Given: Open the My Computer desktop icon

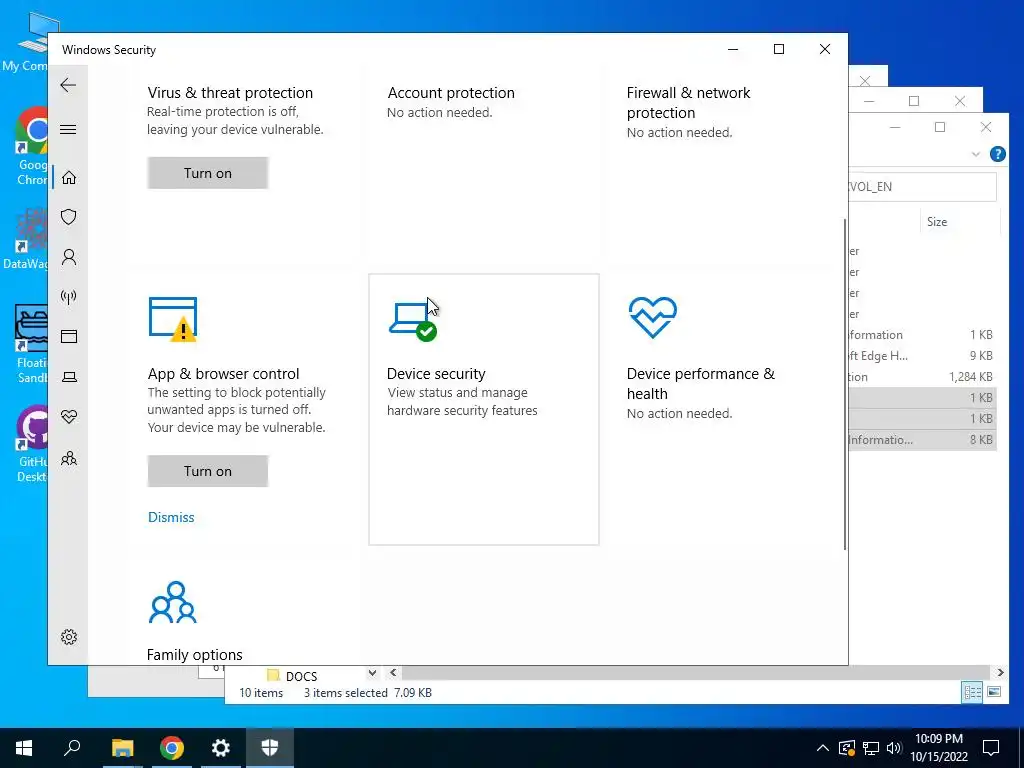Looking at the screenshot, I should click(x=33, y=42).
